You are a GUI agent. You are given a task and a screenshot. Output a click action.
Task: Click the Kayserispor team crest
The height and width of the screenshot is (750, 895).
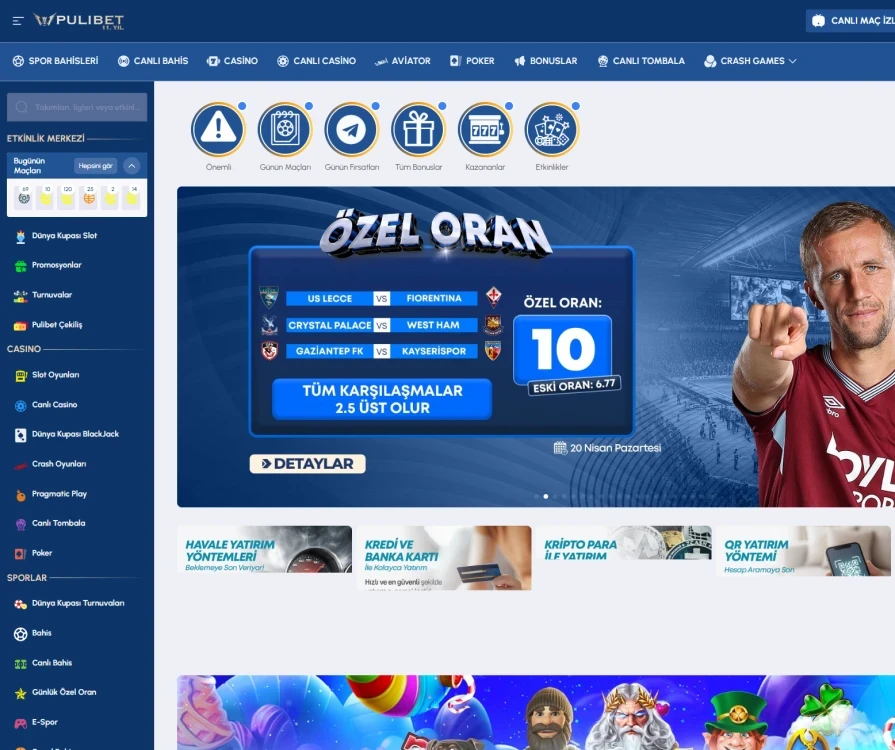(493, 350)
